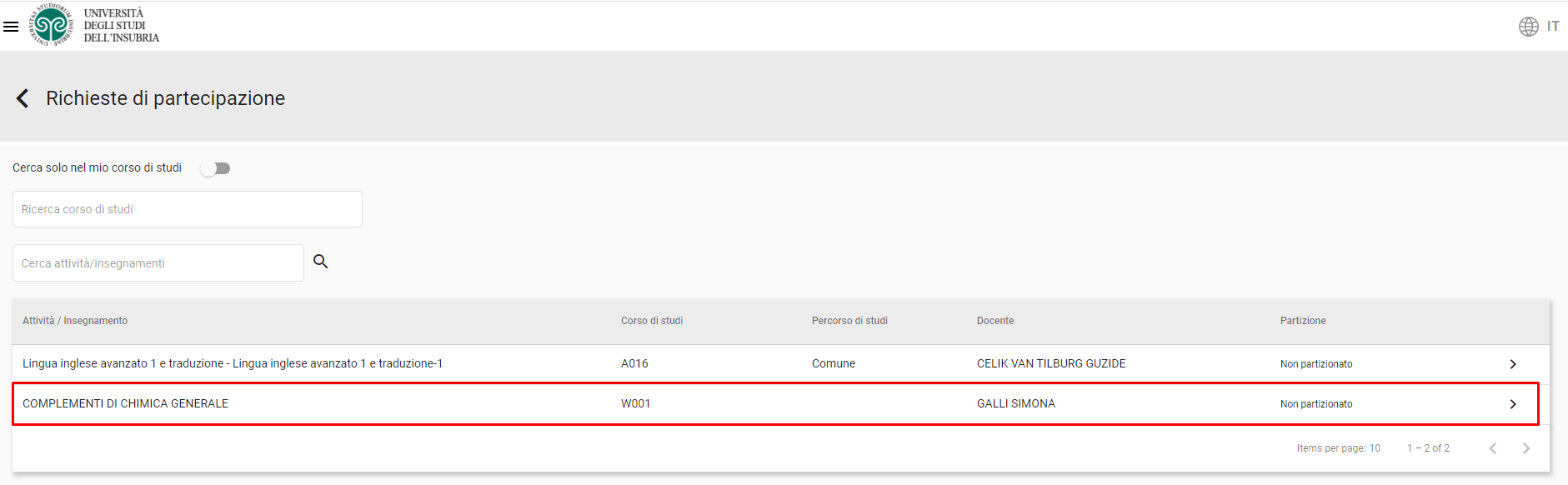
Task: Expand the COMPLEMENTI DI CHIMICA GENERALE row chevron
Action: (1512, 404)
